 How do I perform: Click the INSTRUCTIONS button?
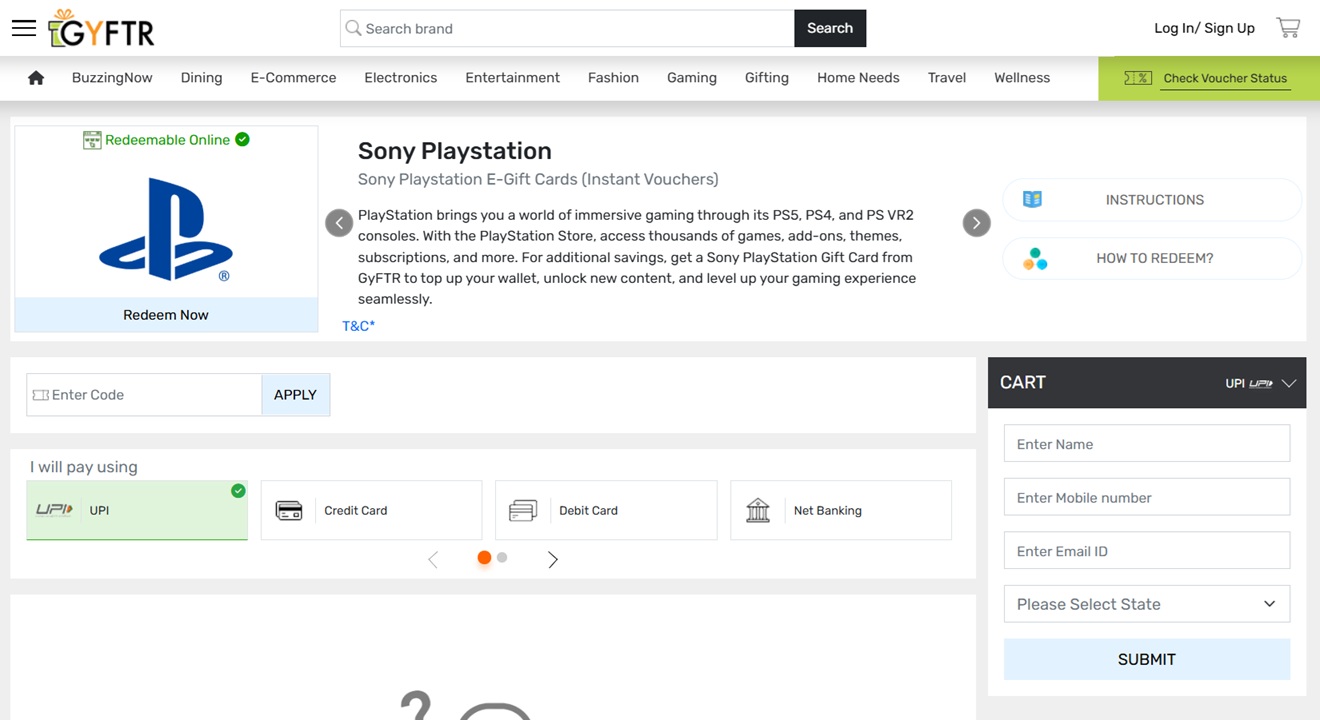pyautogui.click(x=1152, y=200)
